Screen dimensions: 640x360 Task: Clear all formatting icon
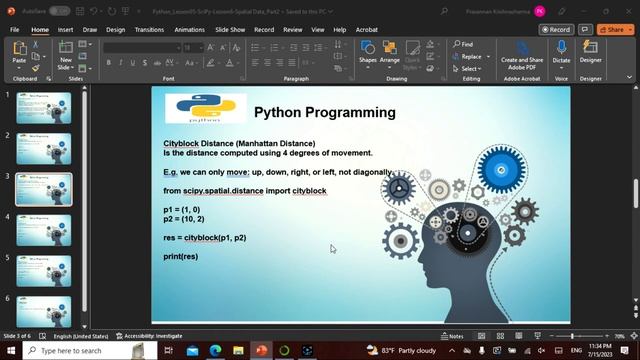pos(236,48)
